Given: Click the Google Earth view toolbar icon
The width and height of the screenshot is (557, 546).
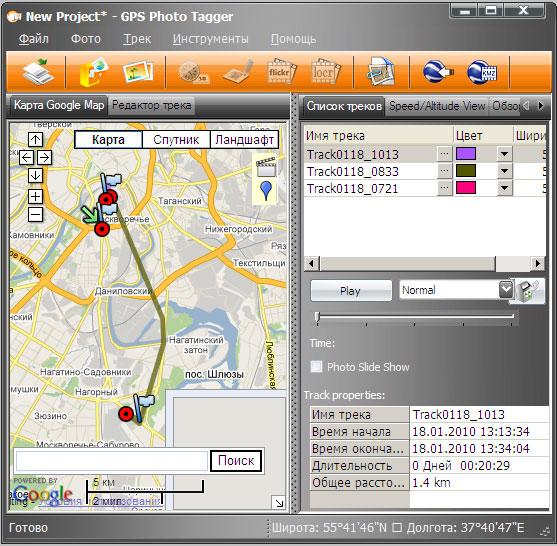Looking at the screenshot, I should coord(438,72).
